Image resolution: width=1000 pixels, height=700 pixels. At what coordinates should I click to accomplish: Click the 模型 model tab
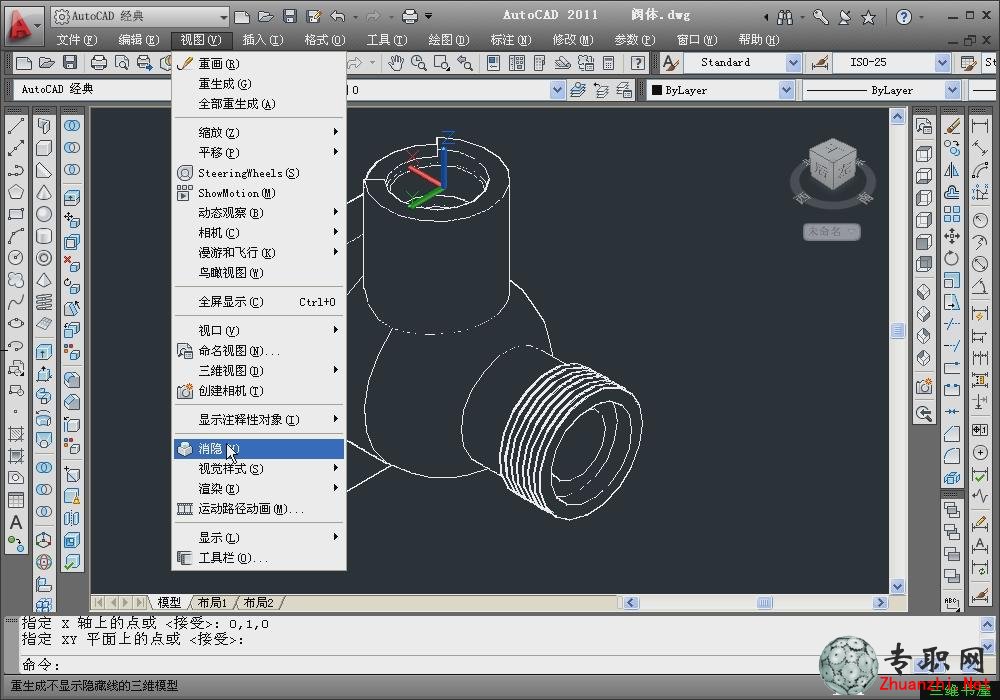[x=169, y=602]
